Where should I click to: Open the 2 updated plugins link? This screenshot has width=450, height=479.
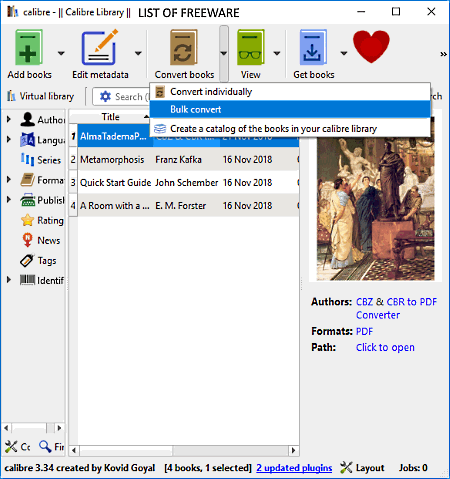(x=294, y=468)
